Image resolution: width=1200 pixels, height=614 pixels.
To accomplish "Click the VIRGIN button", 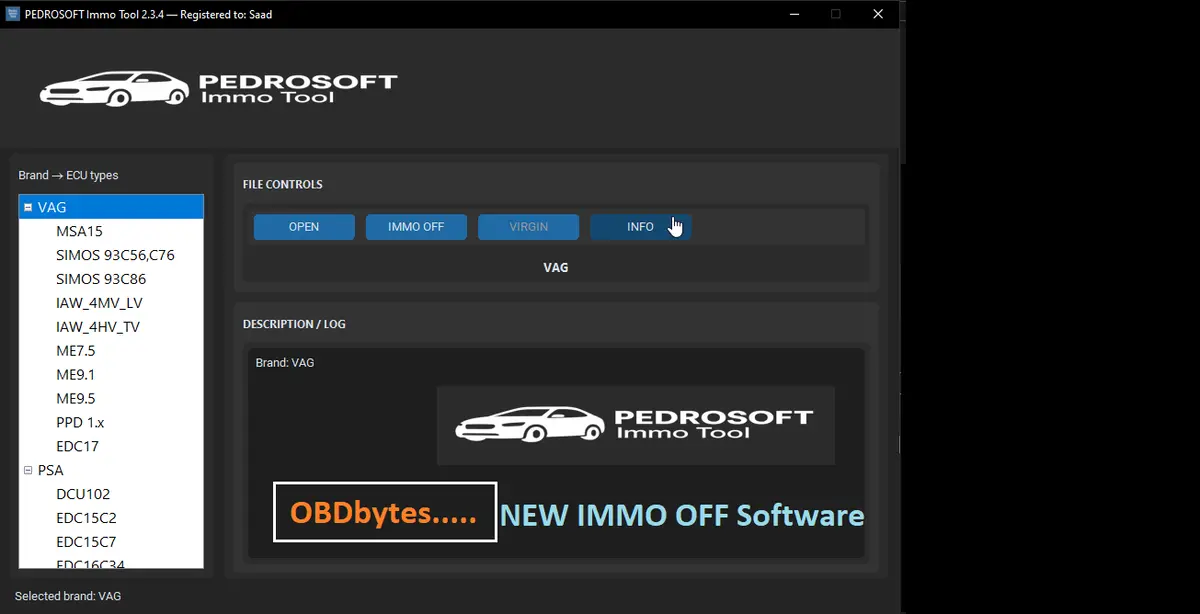I will [528, 227].
